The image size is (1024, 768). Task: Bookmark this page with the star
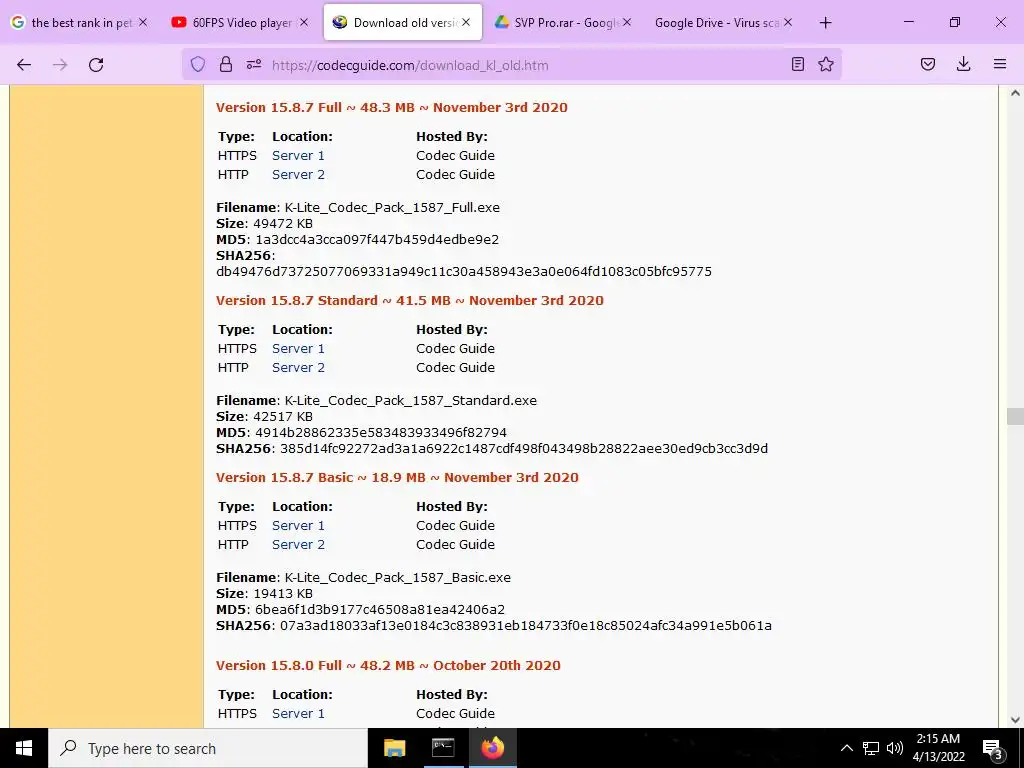coord(826,64)
